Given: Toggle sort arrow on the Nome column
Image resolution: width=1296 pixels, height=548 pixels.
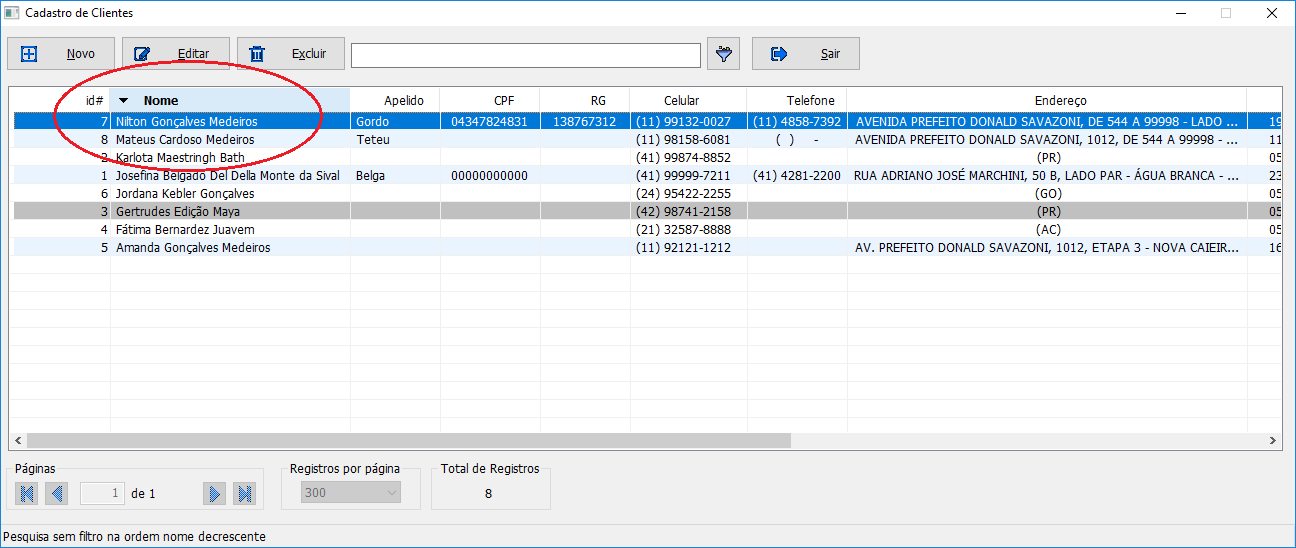Looking at the screenshot, I should [x=123, y=100].
